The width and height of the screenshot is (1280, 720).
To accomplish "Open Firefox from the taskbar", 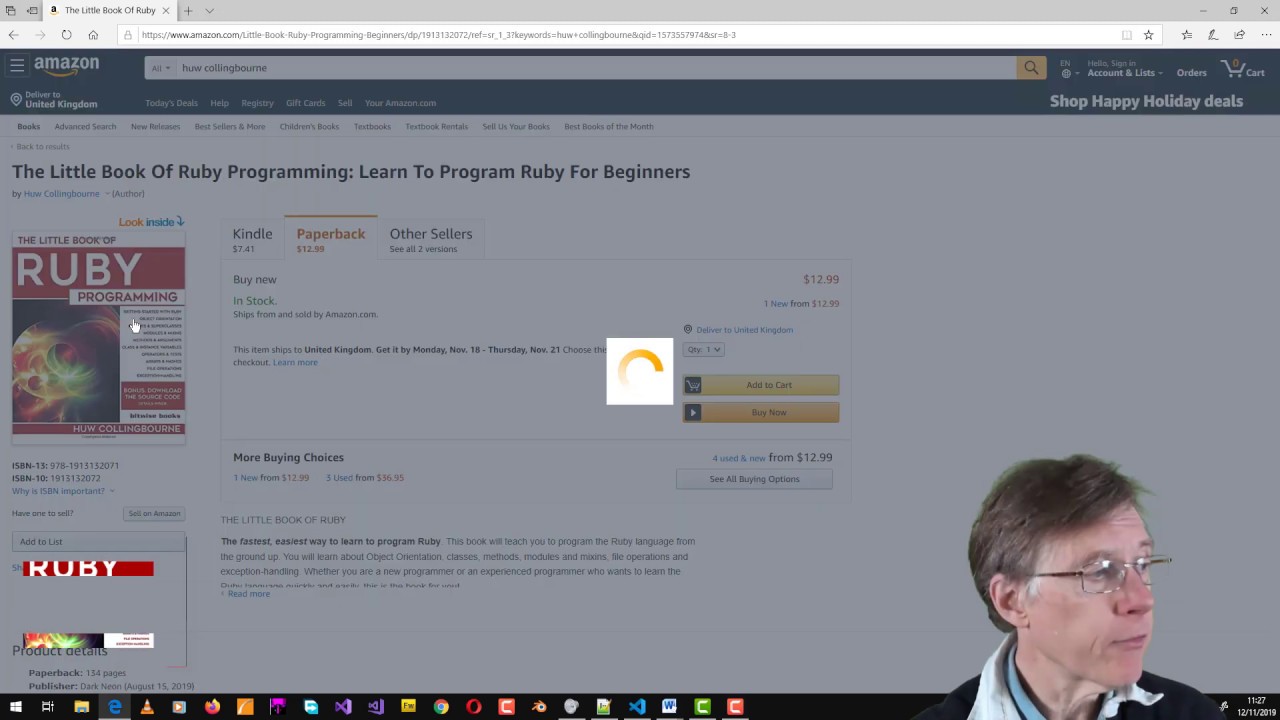I will click(212, 707).
